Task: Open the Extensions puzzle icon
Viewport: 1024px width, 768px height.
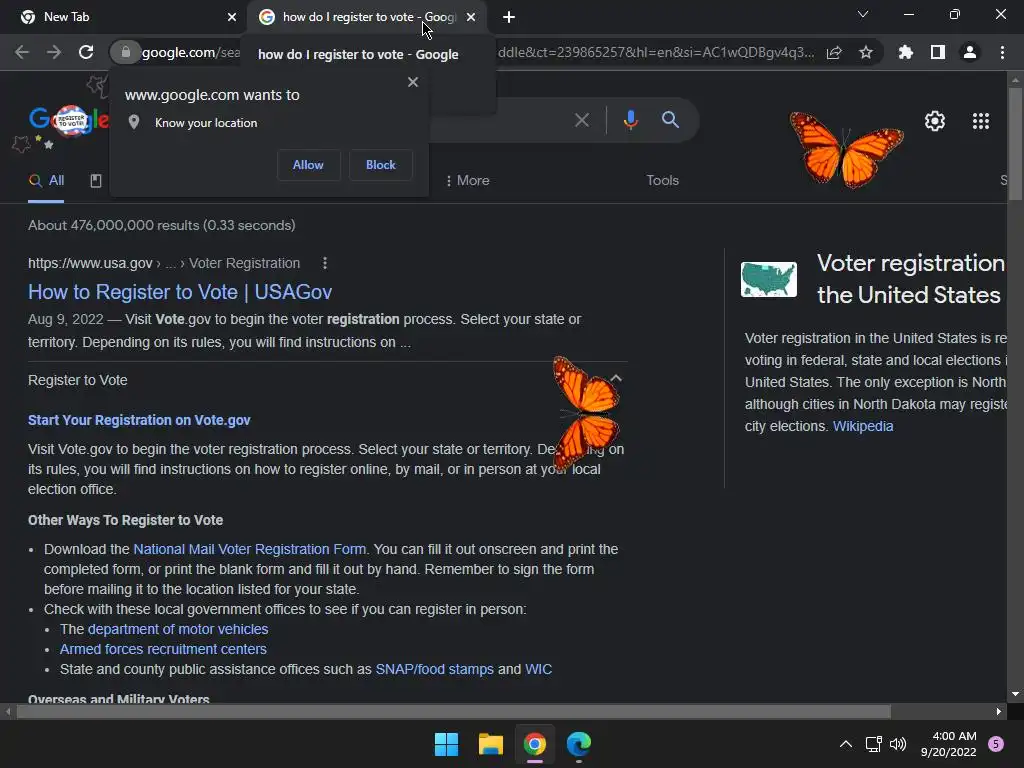Action: [x=906, y=52]
